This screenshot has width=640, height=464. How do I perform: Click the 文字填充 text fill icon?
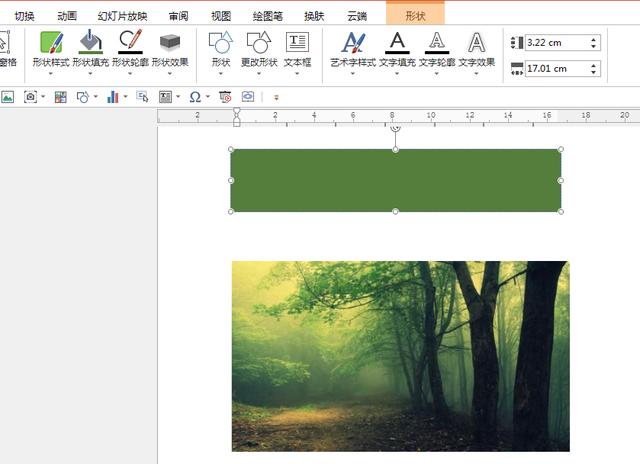tap(397, 42)
